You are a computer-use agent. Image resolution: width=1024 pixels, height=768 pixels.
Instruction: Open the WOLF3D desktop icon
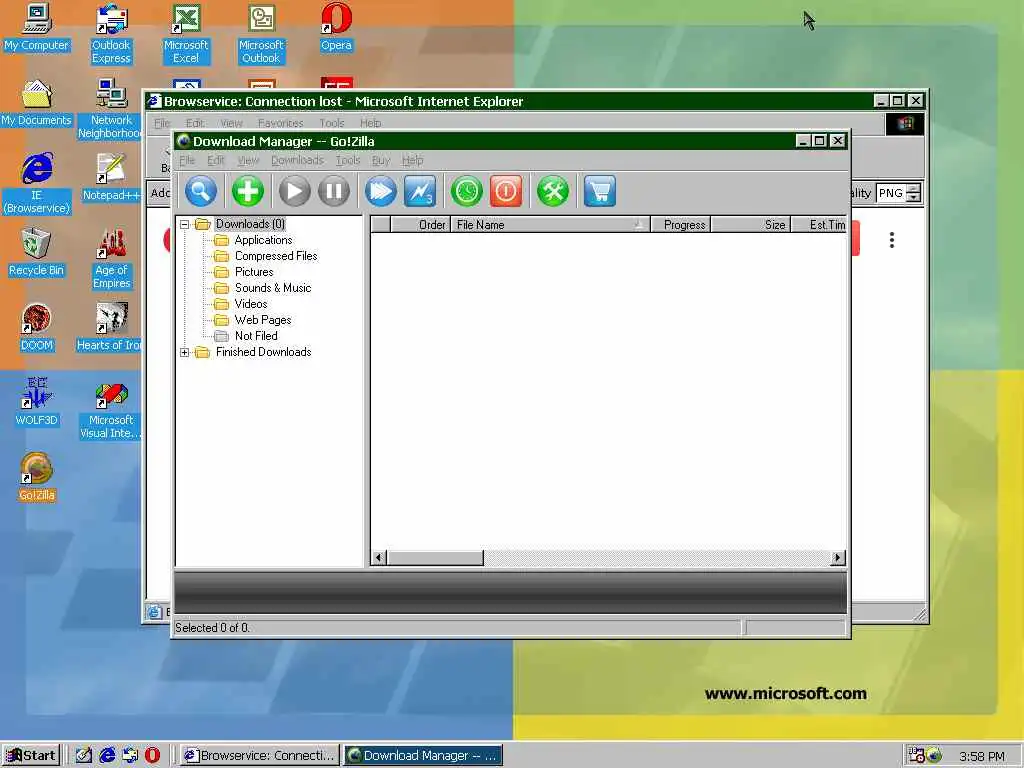37,403
